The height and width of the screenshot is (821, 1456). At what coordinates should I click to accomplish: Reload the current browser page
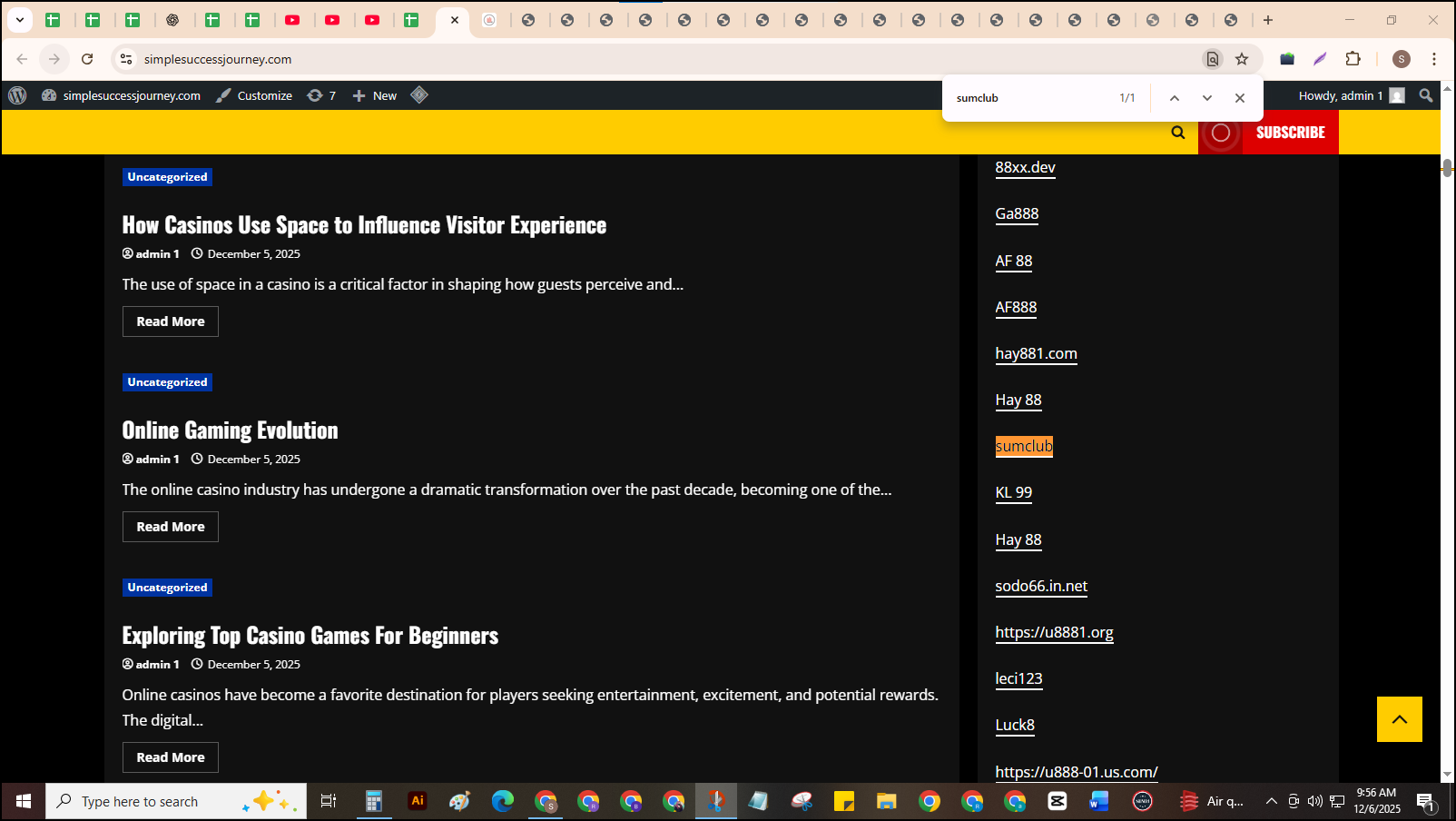pyautogui.click(x=87, y=59)
